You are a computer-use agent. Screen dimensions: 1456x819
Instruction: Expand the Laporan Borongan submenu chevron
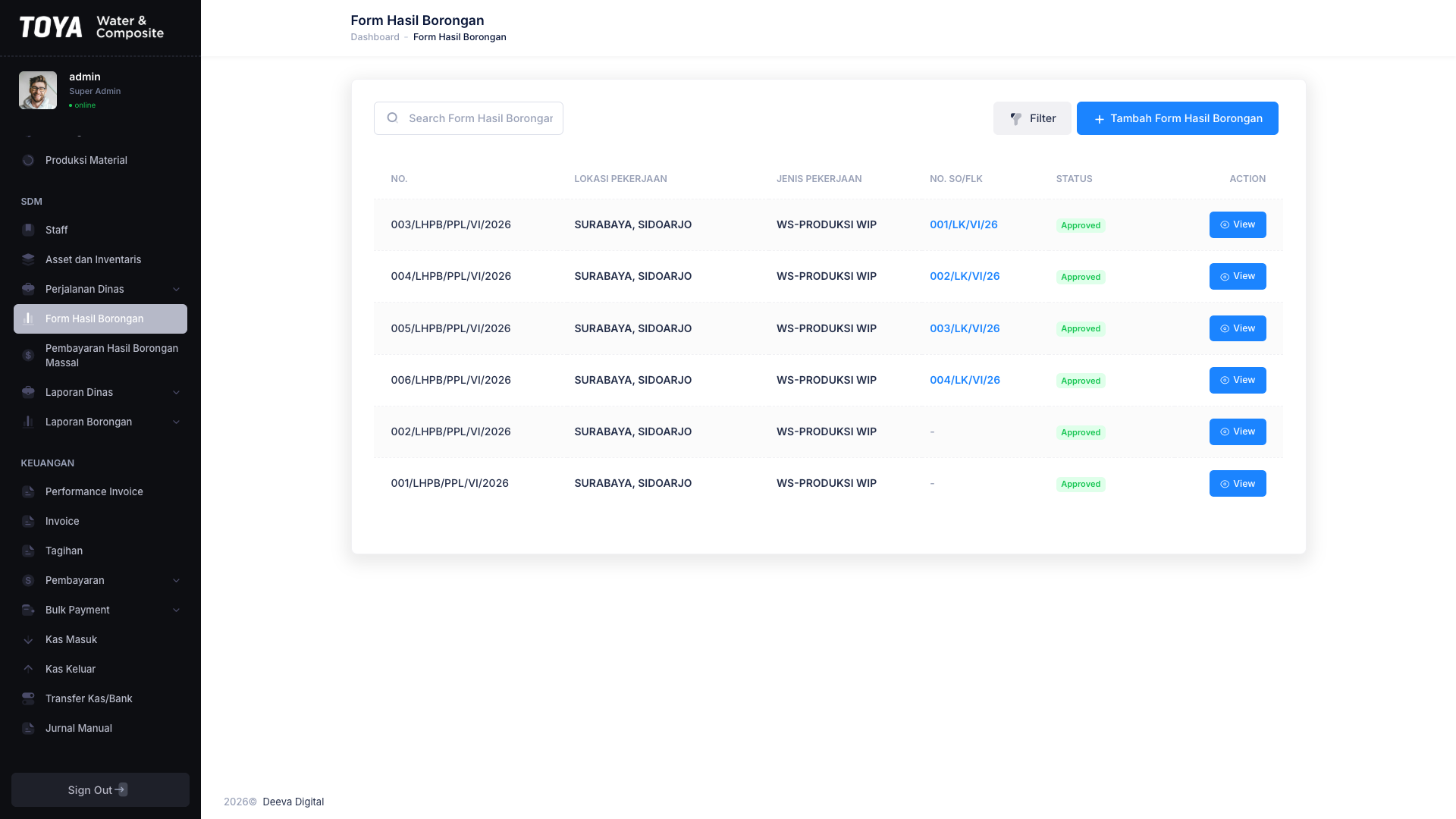pyautogui.click(x=176, y=422)
